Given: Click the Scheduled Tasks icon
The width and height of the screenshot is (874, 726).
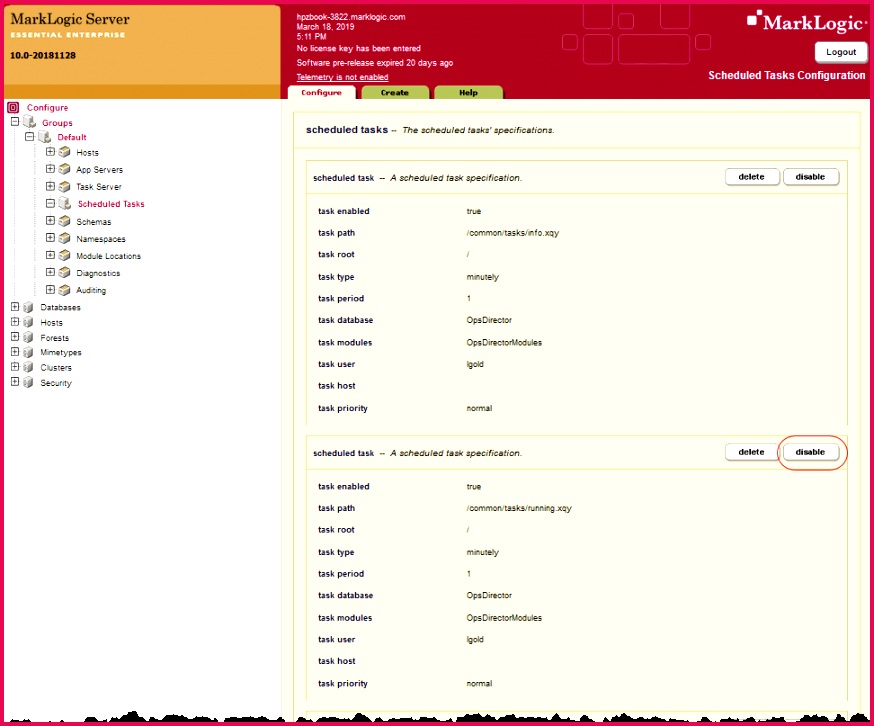Looking at the screenshot, I should pyautogui.click(x=65, y=204).
